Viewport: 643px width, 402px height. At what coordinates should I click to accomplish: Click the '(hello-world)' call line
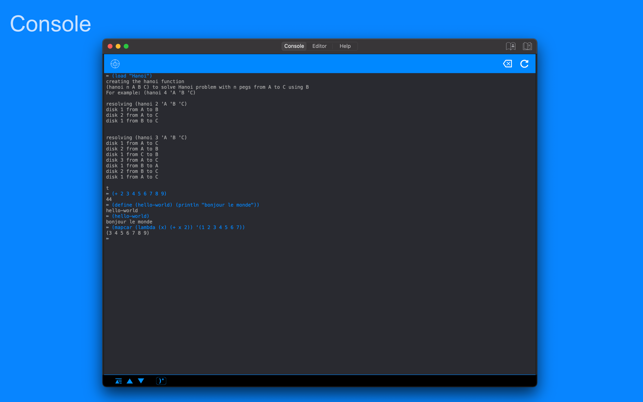130,216
